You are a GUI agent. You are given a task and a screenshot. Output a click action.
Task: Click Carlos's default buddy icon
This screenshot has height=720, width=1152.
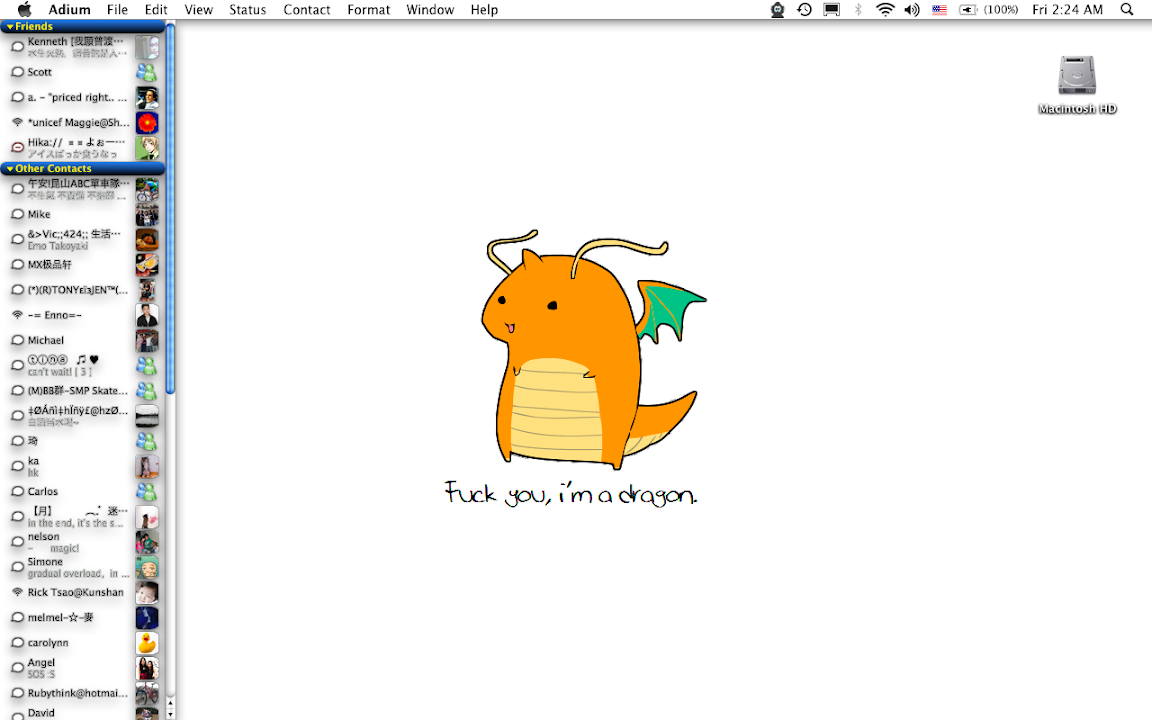tap(147, 492)
